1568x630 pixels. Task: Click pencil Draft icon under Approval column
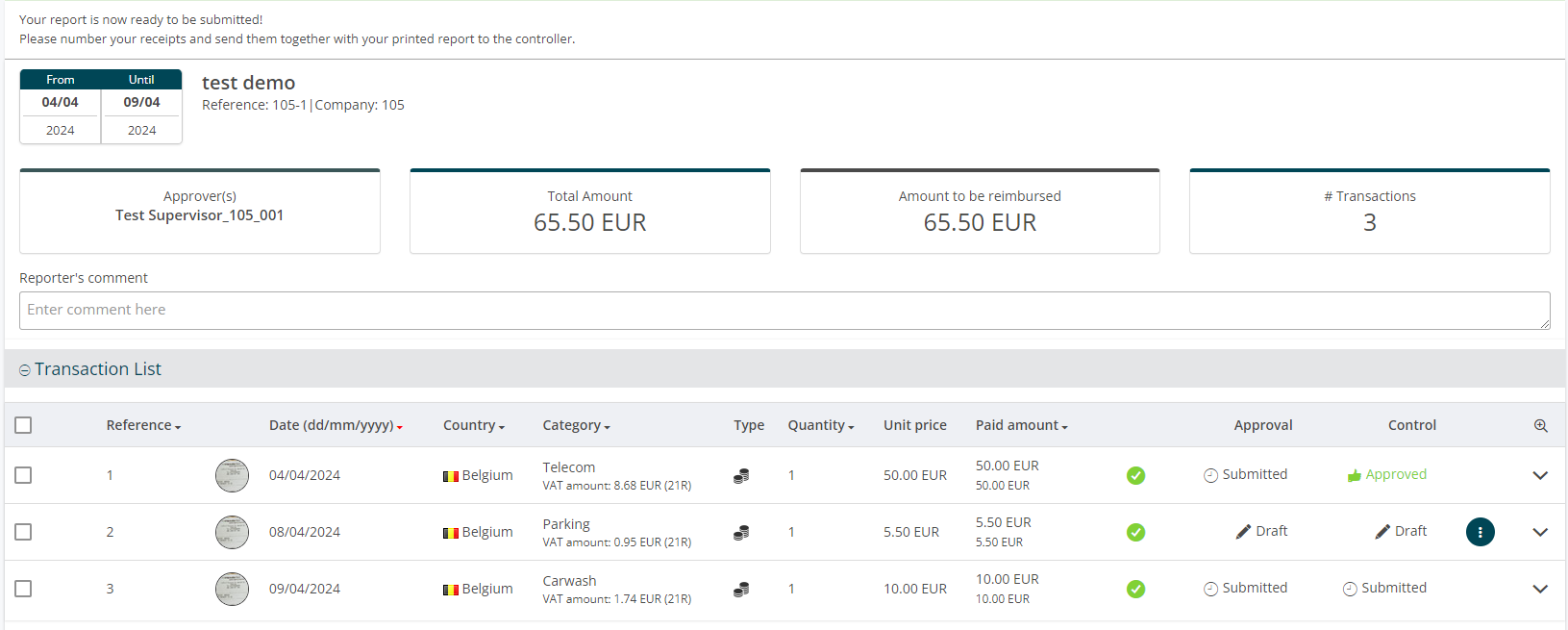click(x=1243, y=532)
